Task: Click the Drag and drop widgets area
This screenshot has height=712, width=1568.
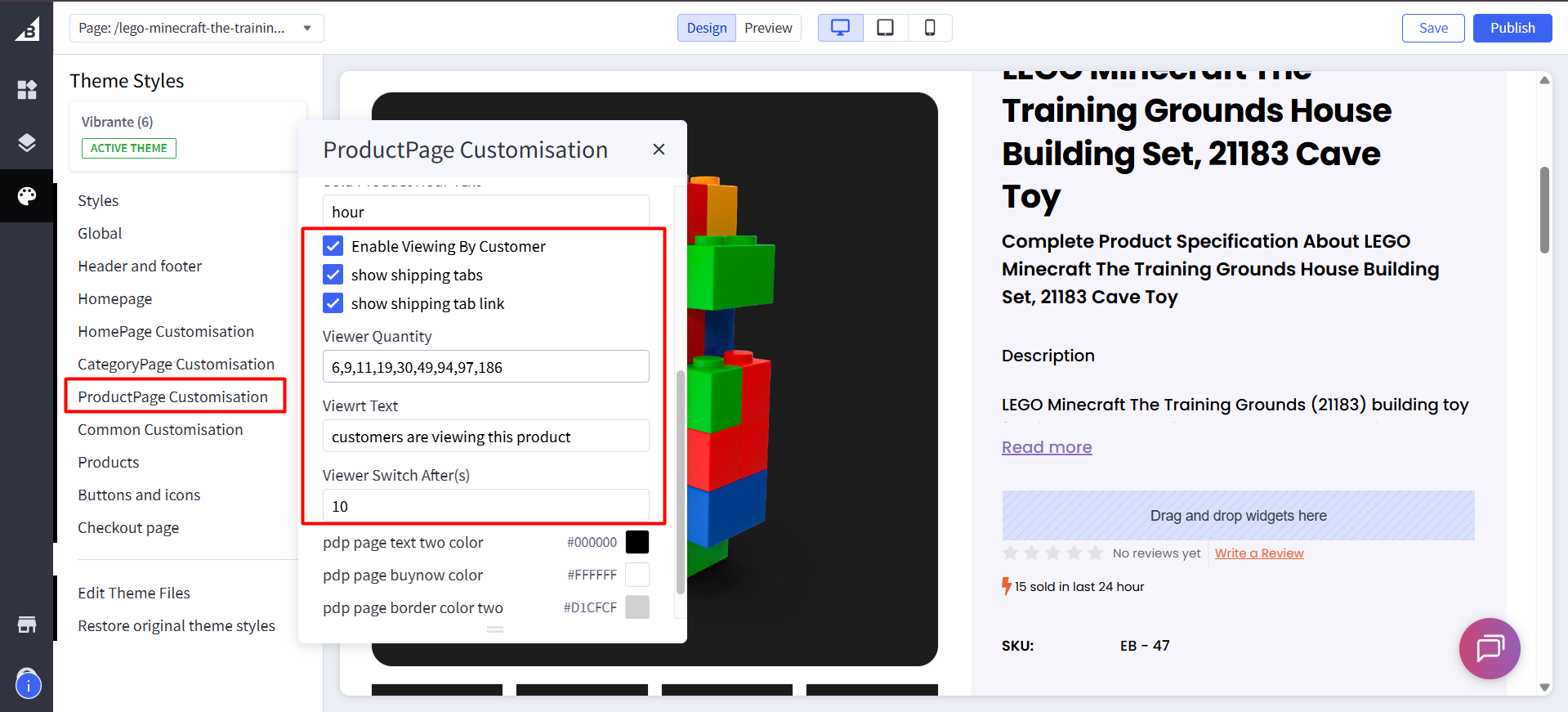Action: 1238,516
